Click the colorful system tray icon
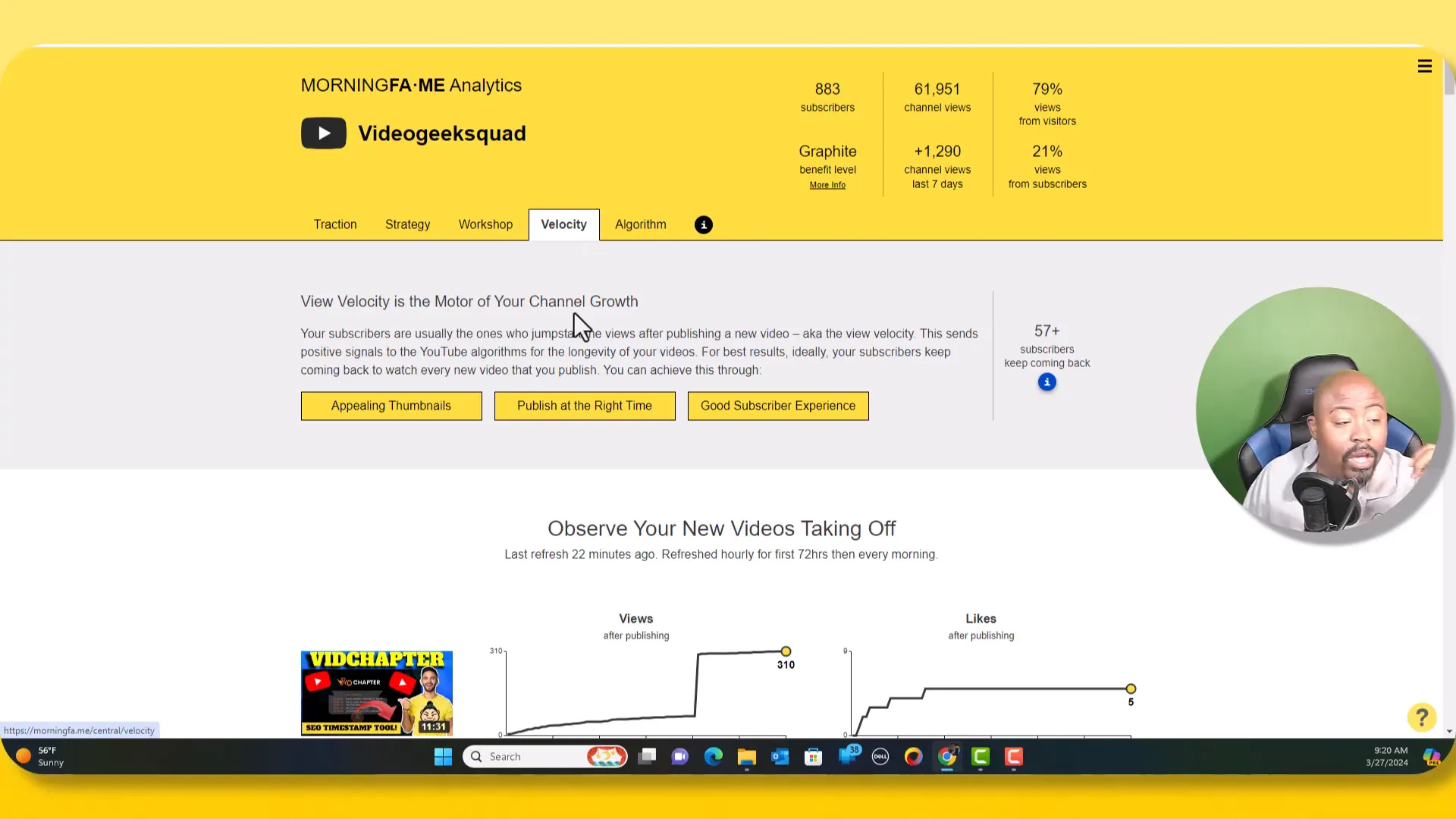The height and width of the screenshot is (819, 1456). (x=1431, y=757)
